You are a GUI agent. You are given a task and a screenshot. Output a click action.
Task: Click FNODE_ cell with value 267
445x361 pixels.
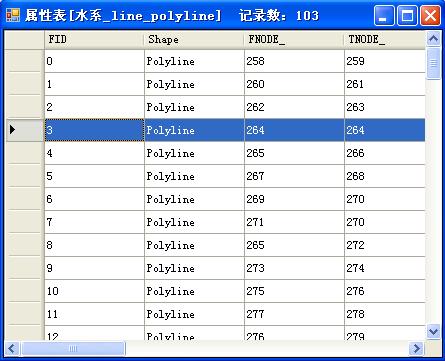pyautogui.click(x=294, y=176)
